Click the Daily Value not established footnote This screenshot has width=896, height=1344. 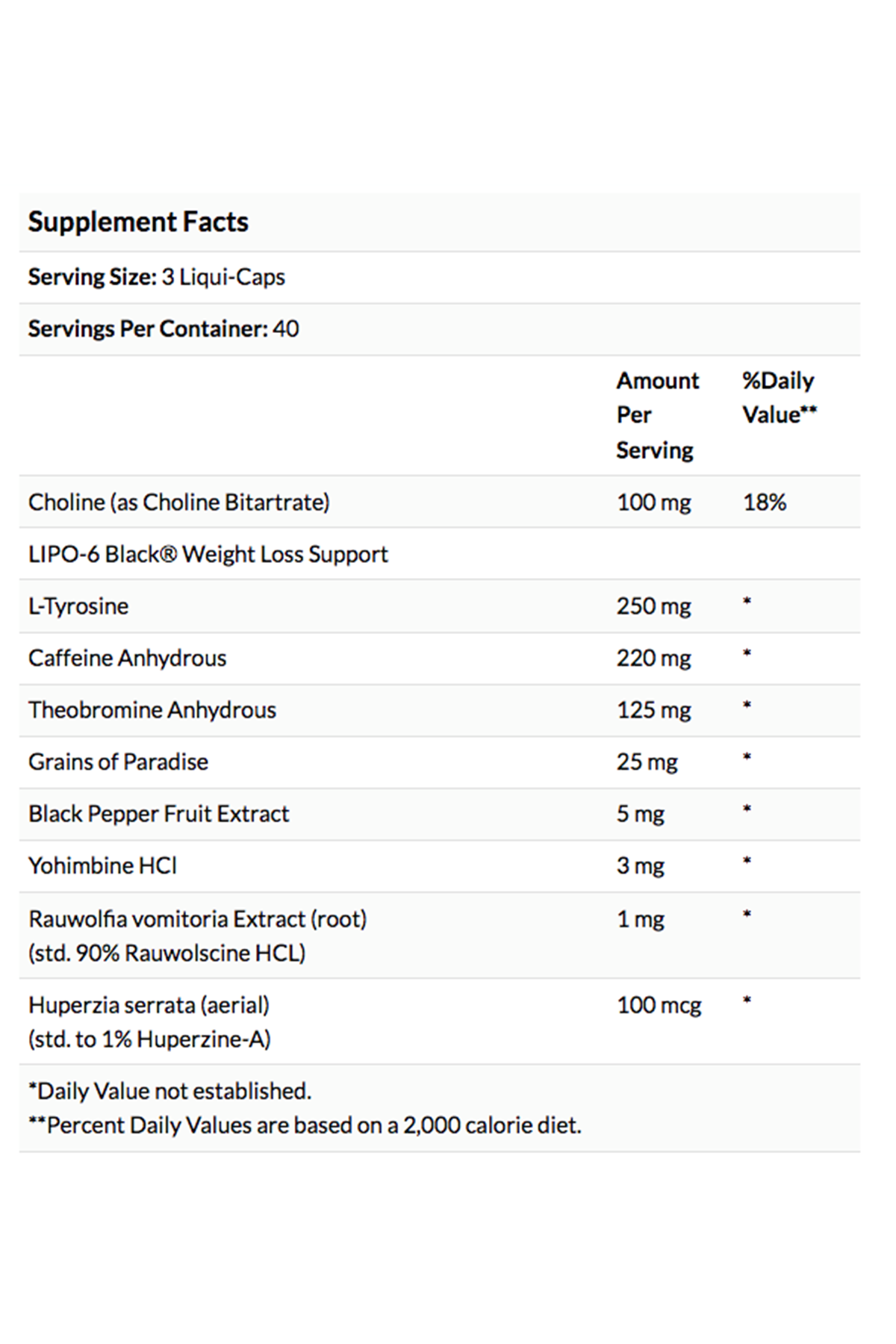[x=170, y=1091]
